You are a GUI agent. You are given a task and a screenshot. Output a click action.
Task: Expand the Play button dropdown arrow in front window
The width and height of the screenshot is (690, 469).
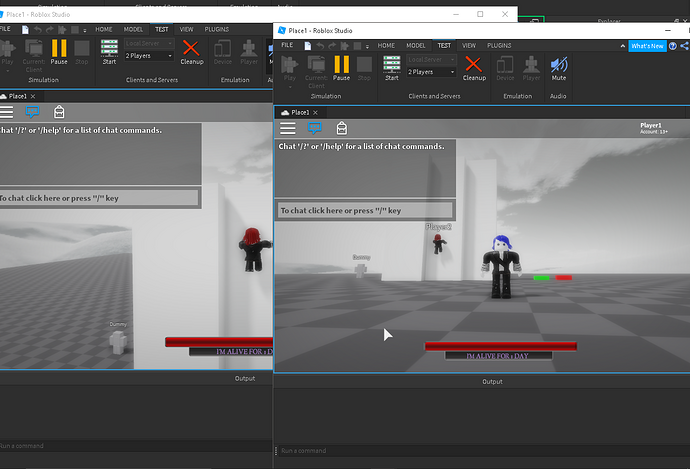pos(290,87)
